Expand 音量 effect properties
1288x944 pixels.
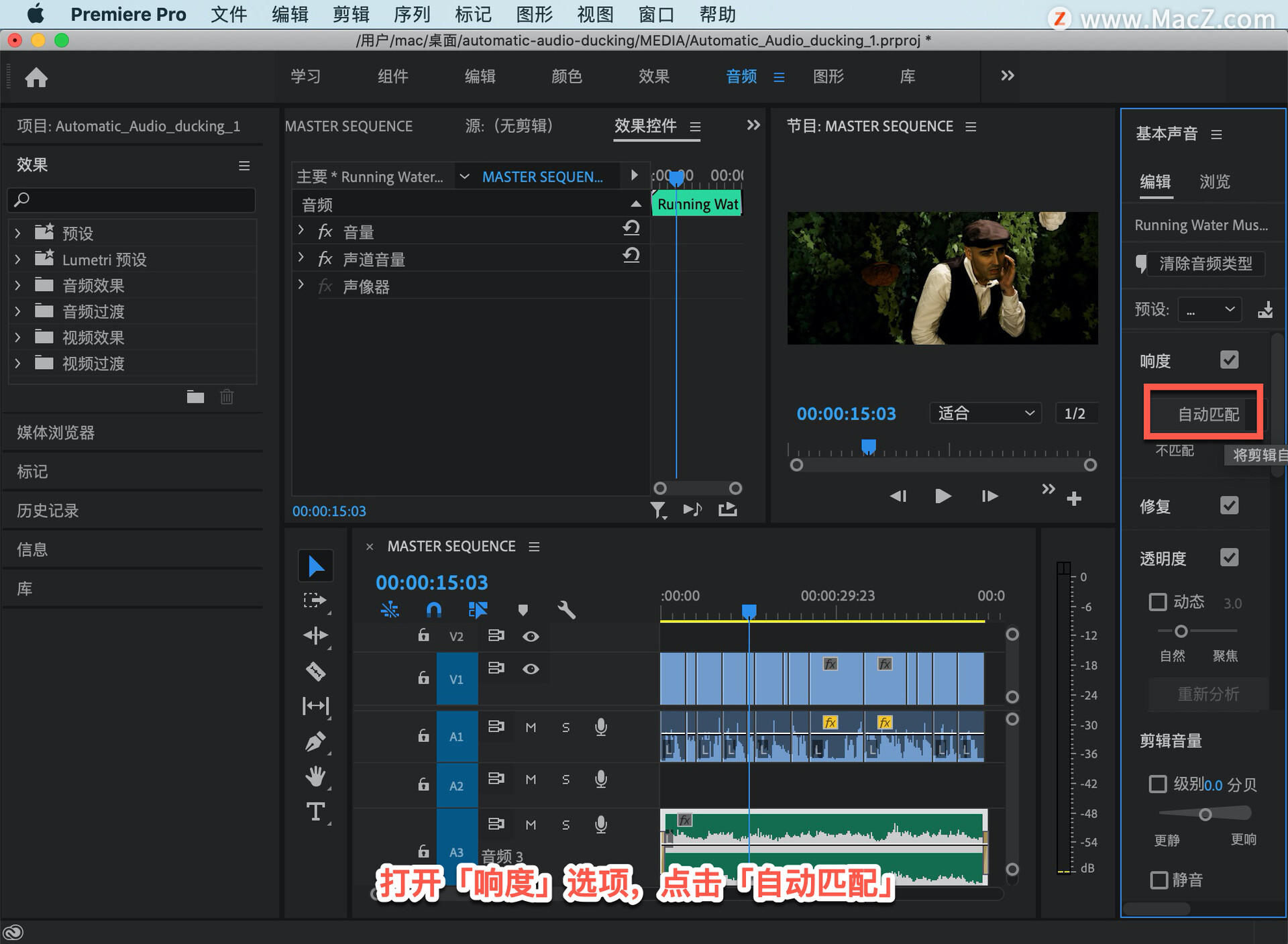click(301, 230)
